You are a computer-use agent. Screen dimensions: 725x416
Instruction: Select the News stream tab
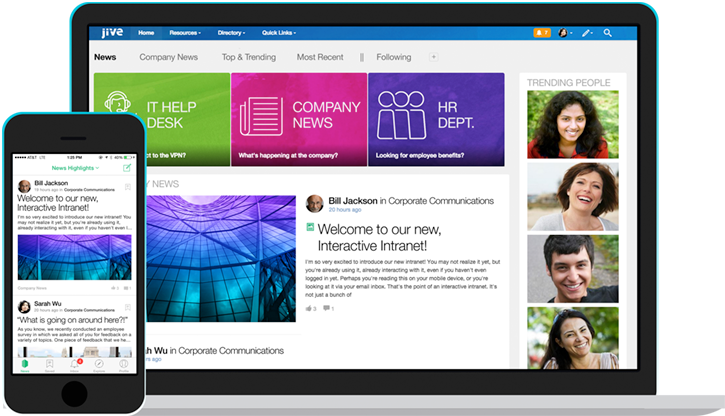105,57
